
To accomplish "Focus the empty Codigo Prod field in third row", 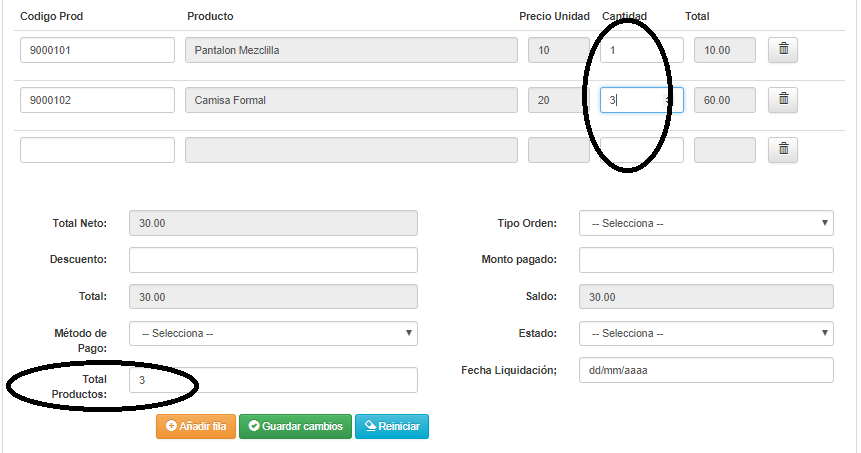I will pos(97,150).
